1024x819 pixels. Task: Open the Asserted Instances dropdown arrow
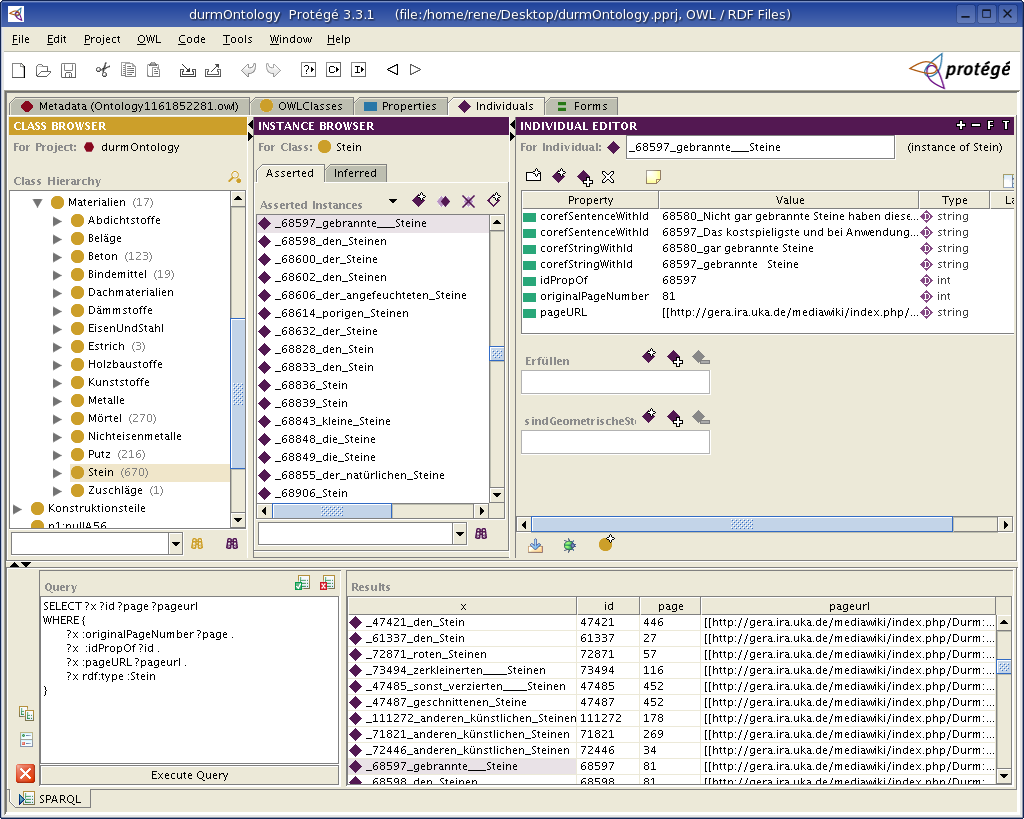(x=393, y=202)
